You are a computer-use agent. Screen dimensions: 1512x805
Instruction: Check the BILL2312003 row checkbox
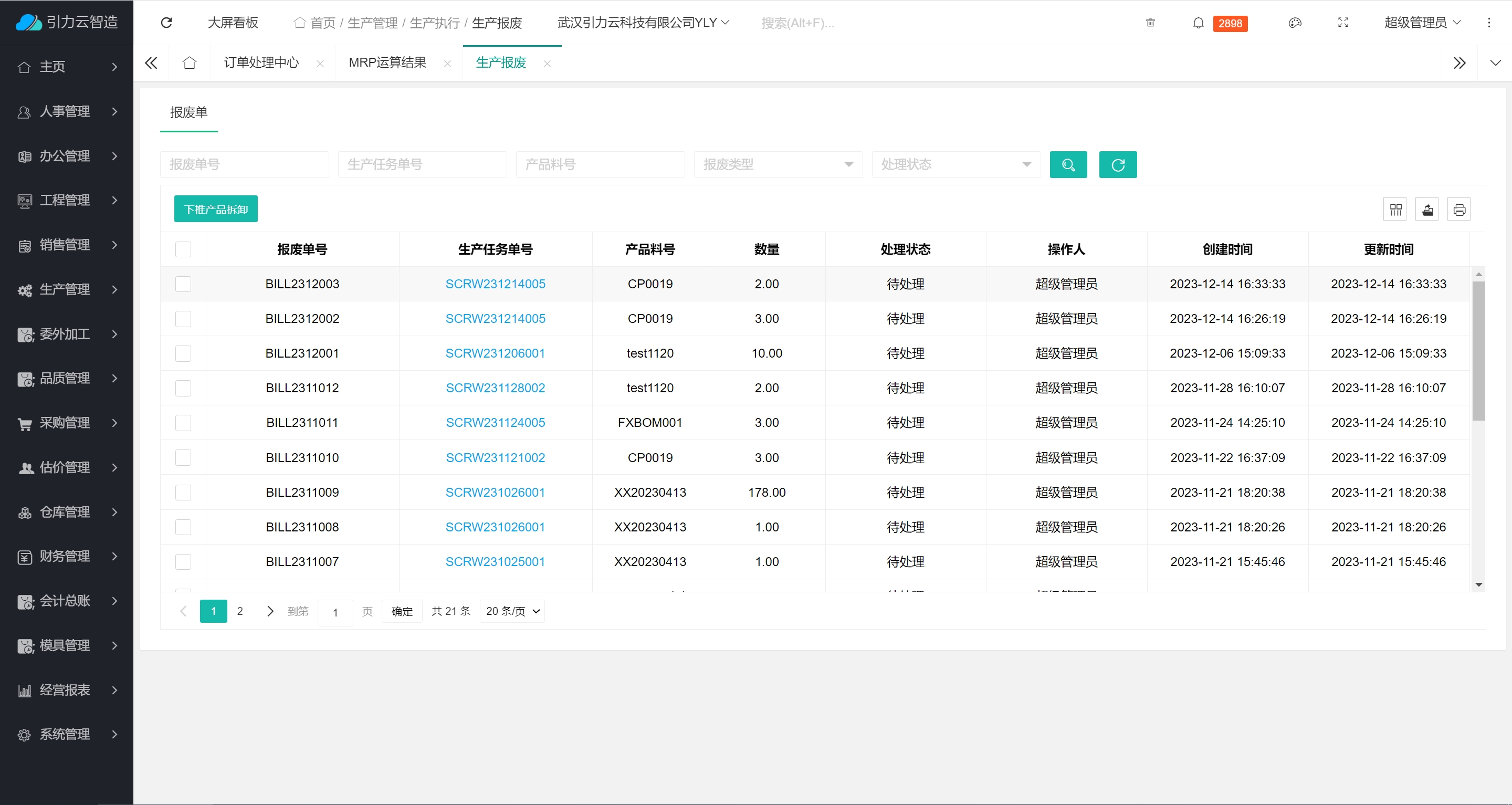coord(183,284)
